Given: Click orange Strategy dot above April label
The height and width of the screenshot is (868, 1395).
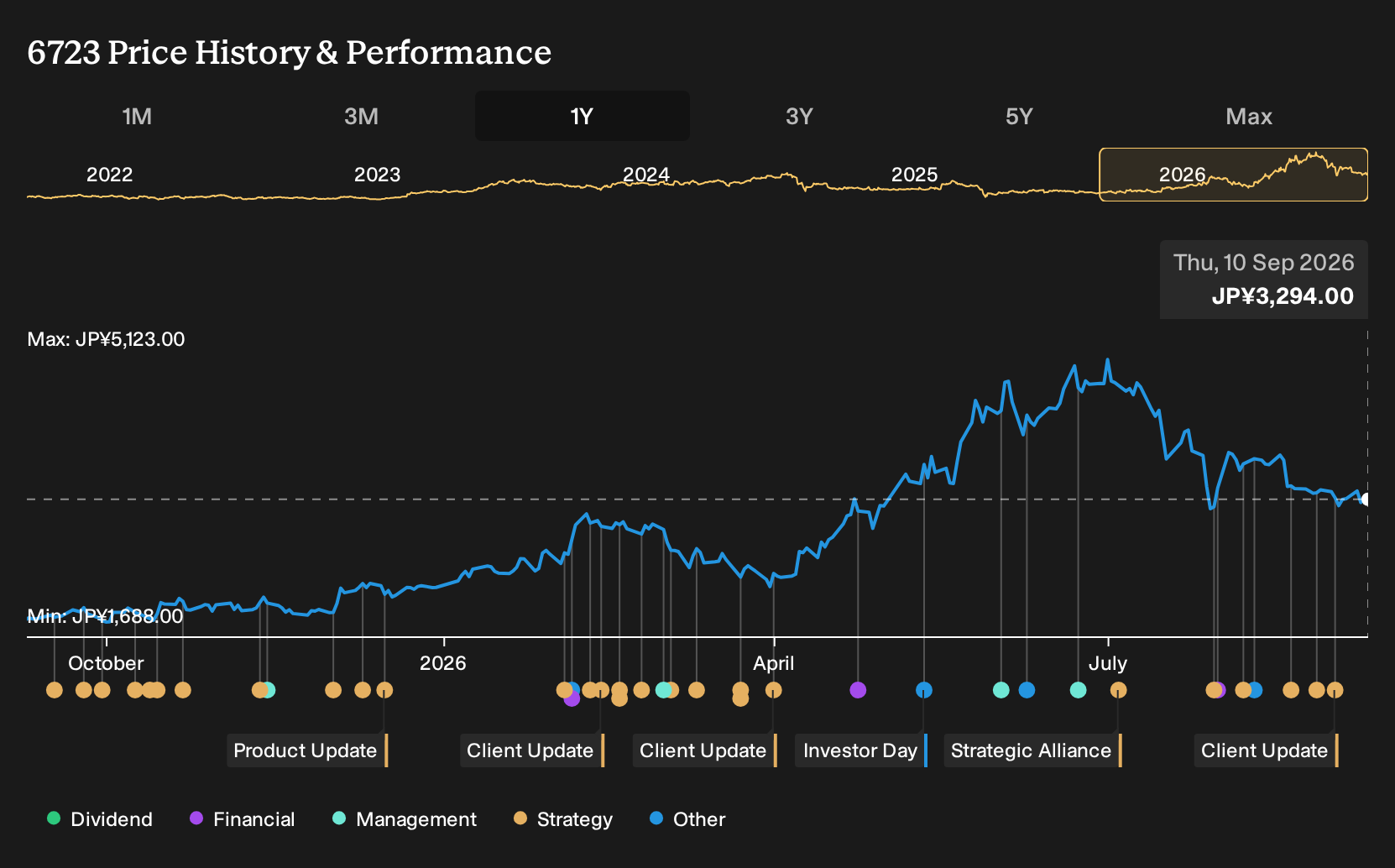Looking at the screenshot, I should [x=774, y=690].
